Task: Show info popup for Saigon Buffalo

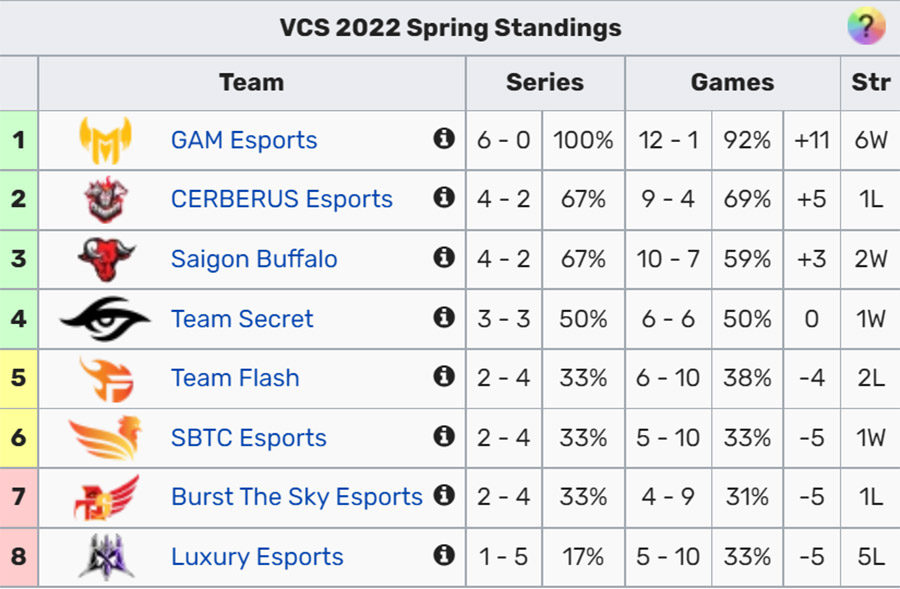Action: click(444, 257)
